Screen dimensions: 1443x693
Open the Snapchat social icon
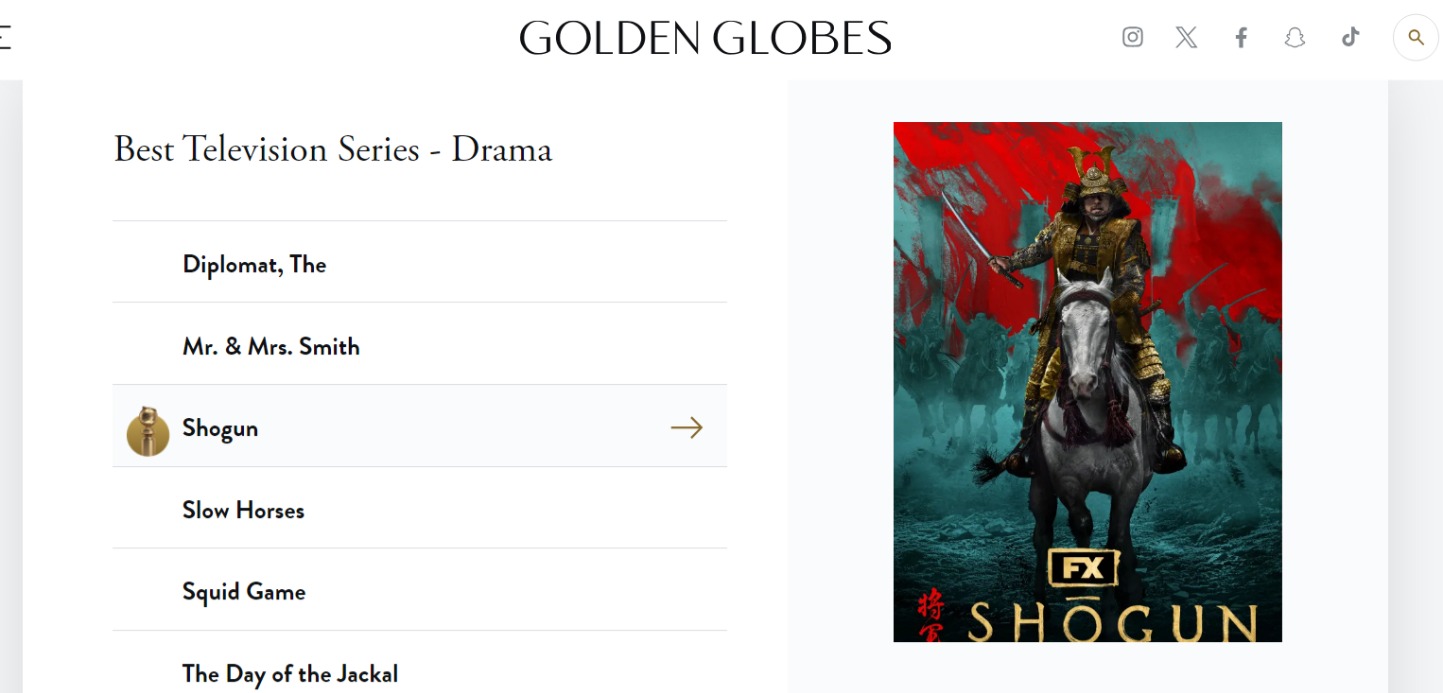tap(1295, 37)
